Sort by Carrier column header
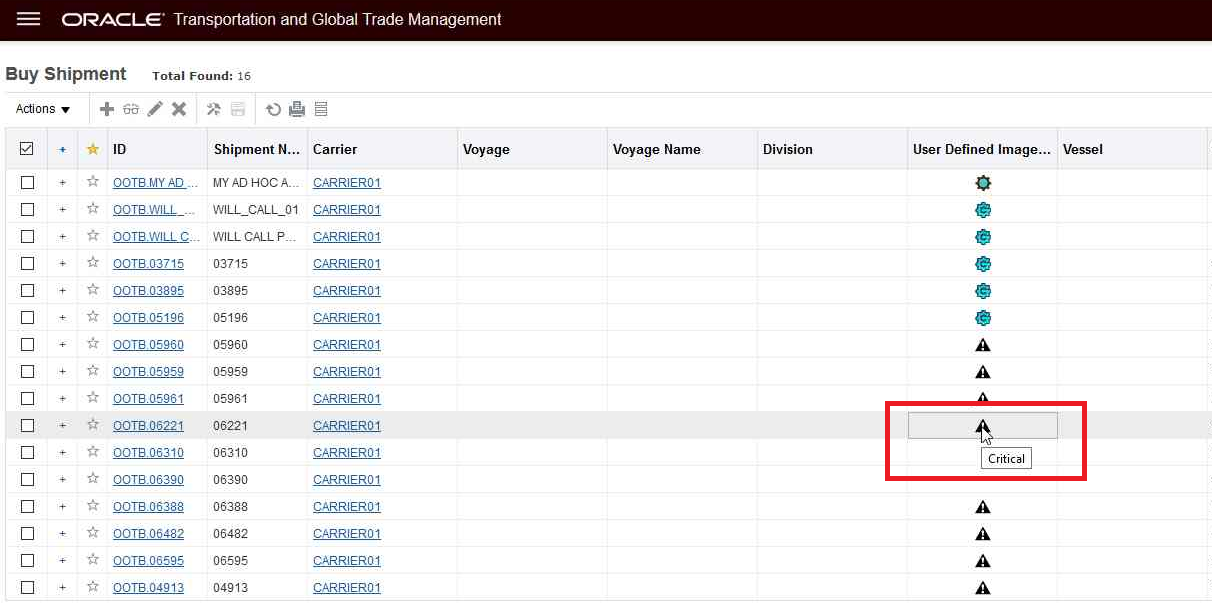The width and height of the screenshot is (1212, 610). (x=335, y=149)
